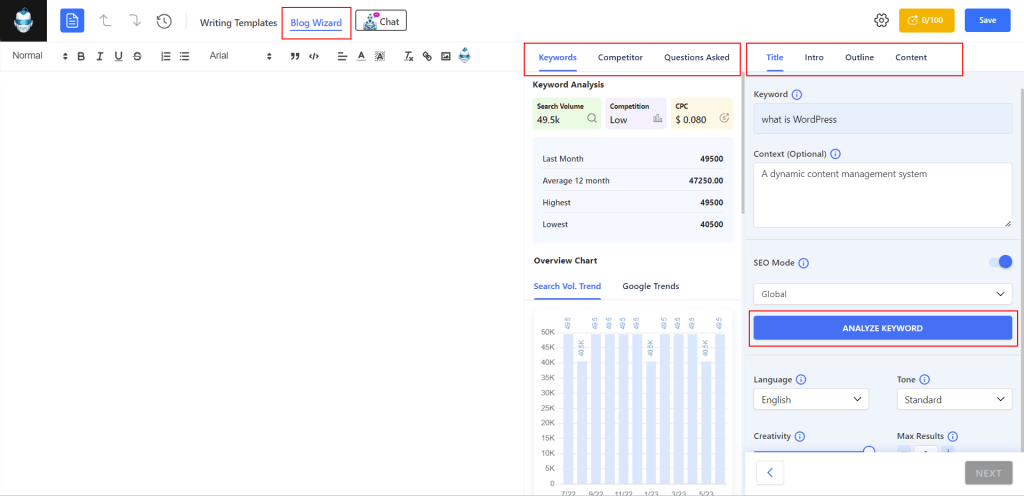The image size is (1024, 496).
Task: Open the text alignment option
Action: pyautogui.click(x=342, y=57)
